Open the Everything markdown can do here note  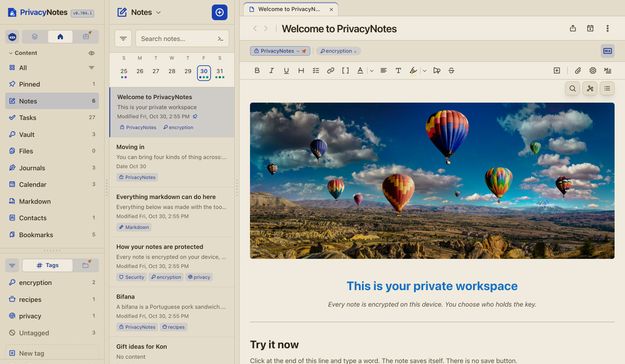coord(172,212)
